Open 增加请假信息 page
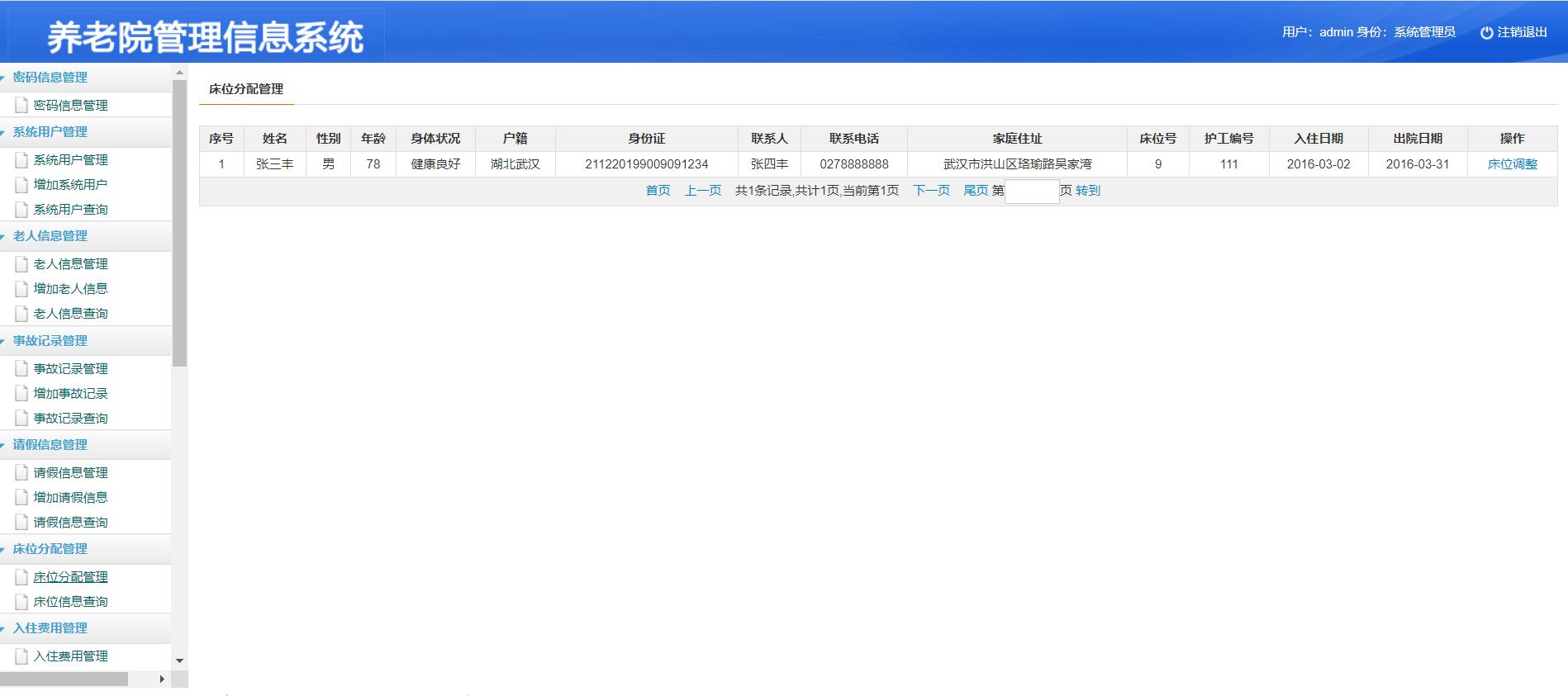 pos(70,497)
